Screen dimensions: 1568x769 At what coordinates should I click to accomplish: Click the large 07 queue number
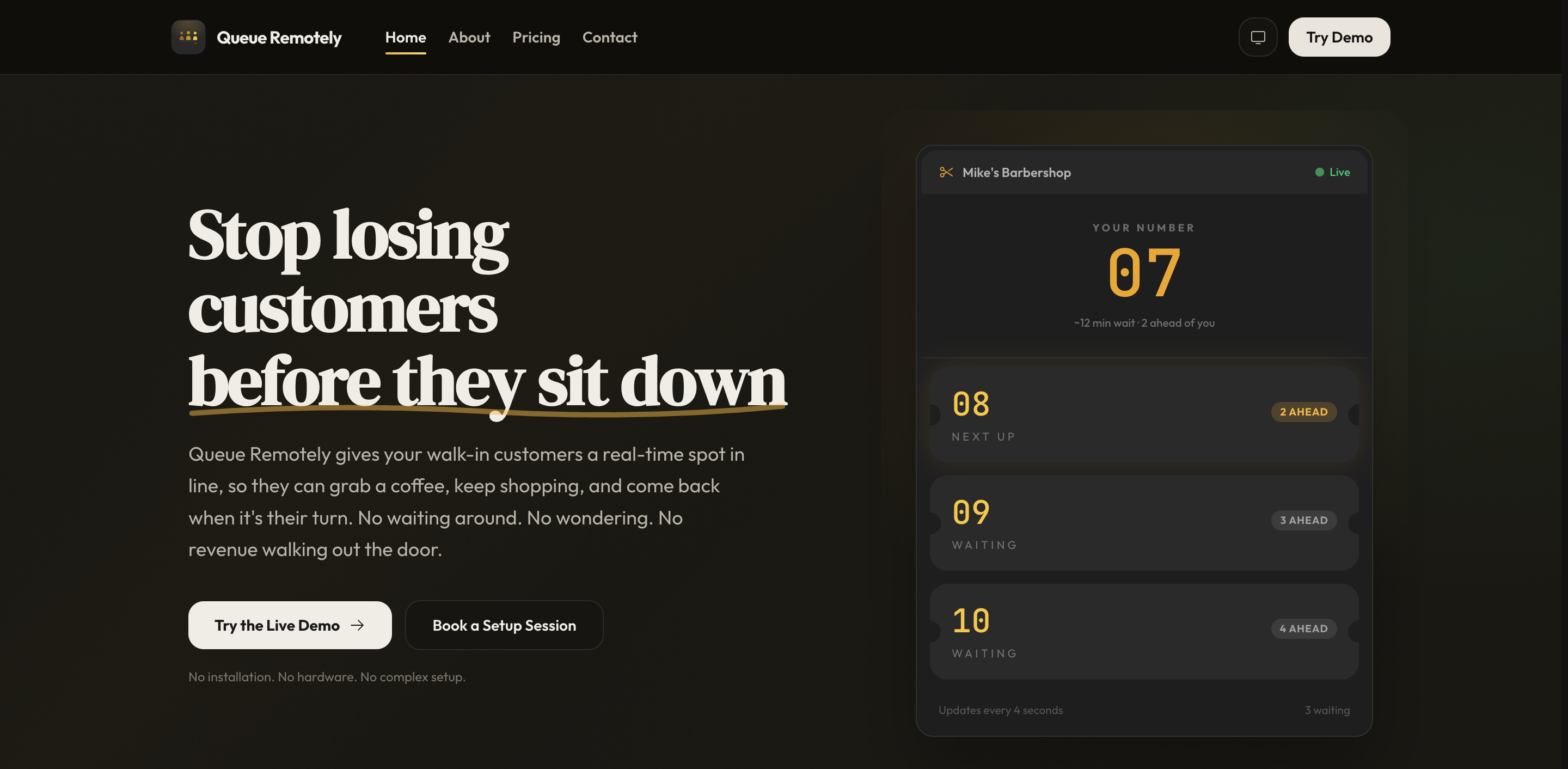click(x=1144, y=273)
